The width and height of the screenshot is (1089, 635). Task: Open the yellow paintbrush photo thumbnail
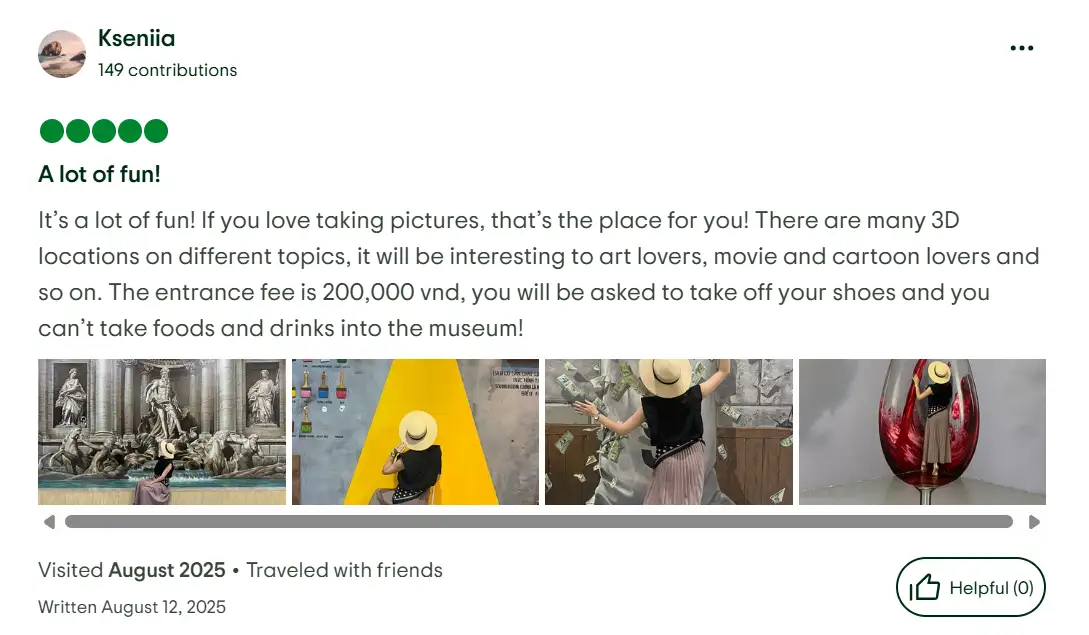[415, 431]
